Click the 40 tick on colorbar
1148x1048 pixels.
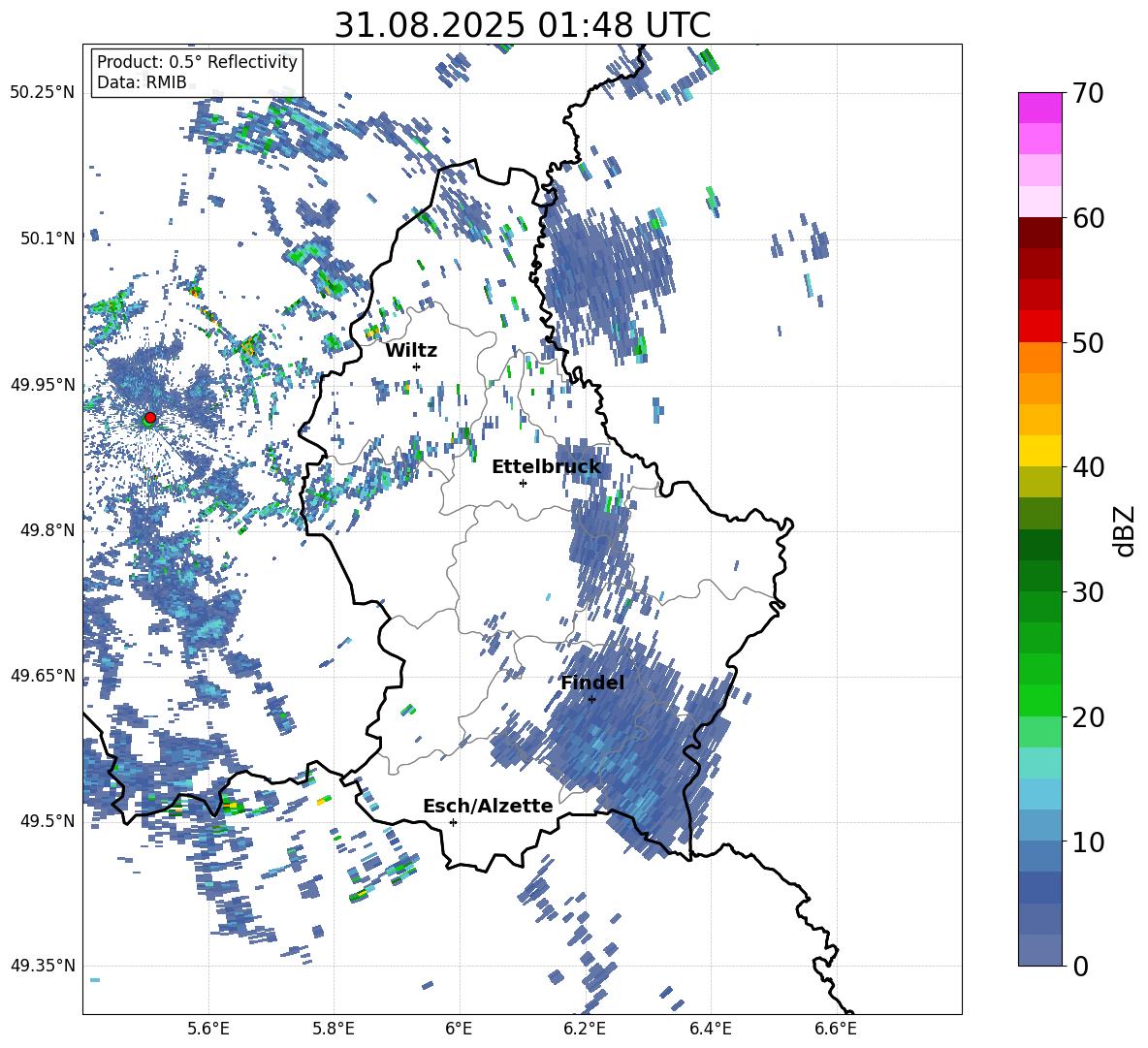pos(1088,467)
